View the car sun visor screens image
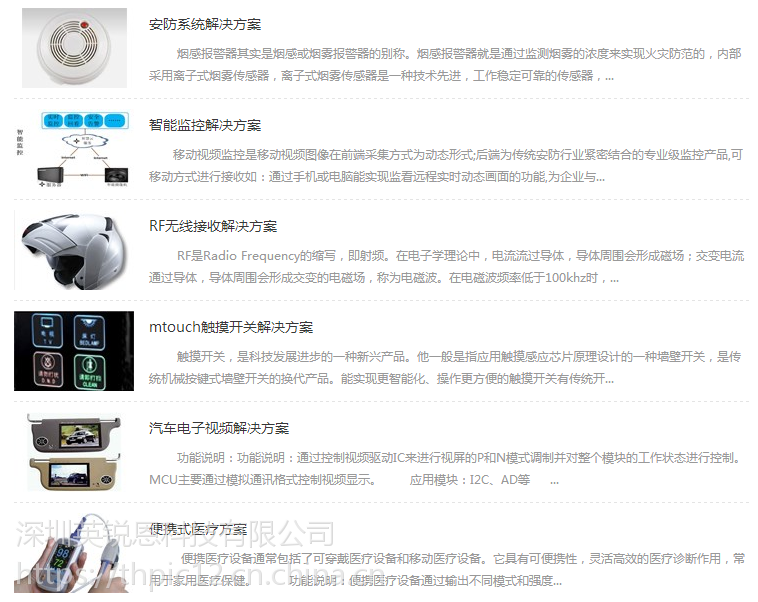The image size is (758, 602). [x=74, y=452]
